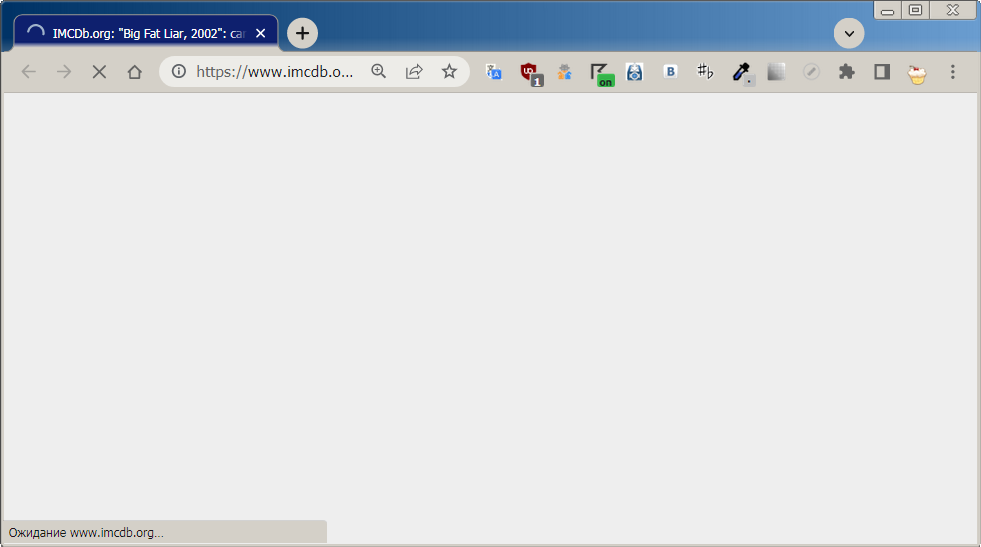Open the cupcake profile avatar
The image size is (981, 547).
[917, 74]
